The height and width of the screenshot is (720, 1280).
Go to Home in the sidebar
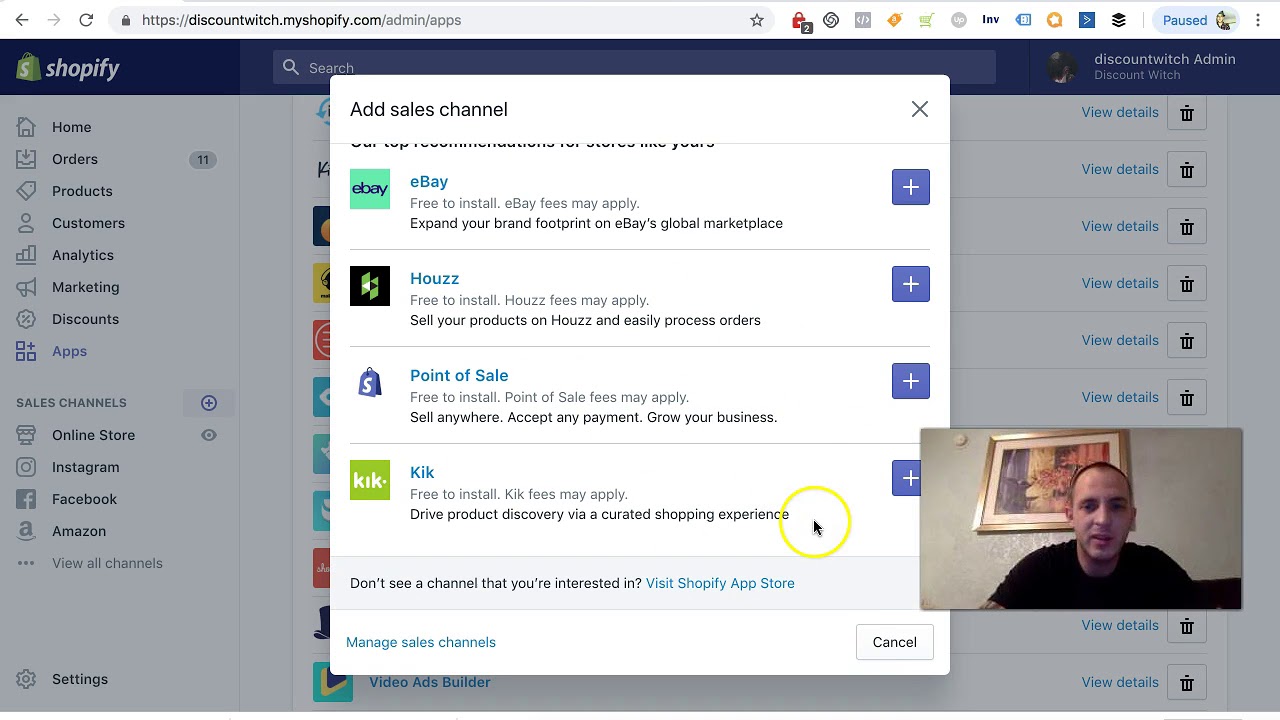pyautogui.click(x=72, y=127)
